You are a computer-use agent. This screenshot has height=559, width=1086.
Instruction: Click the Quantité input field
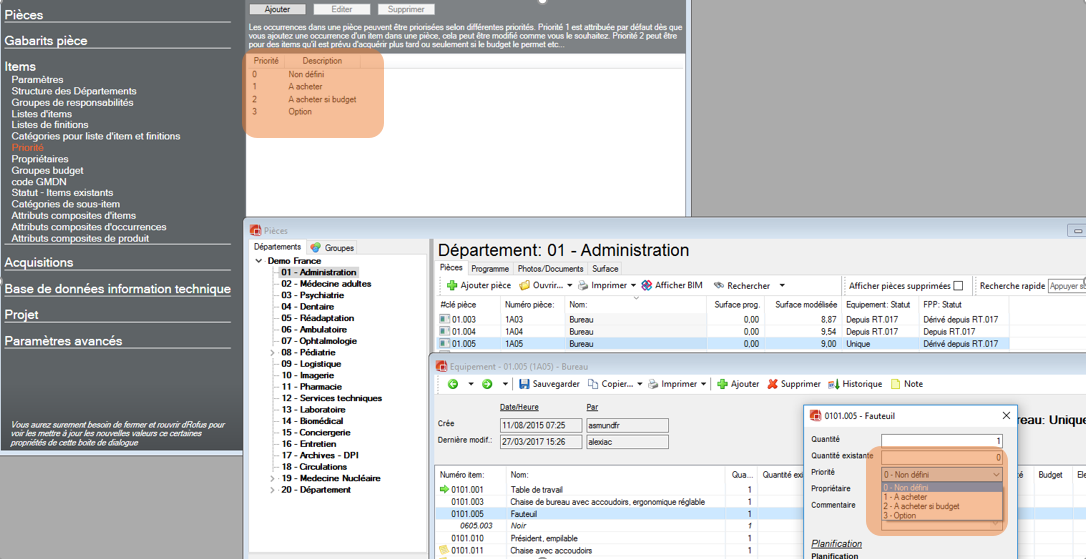941,440
